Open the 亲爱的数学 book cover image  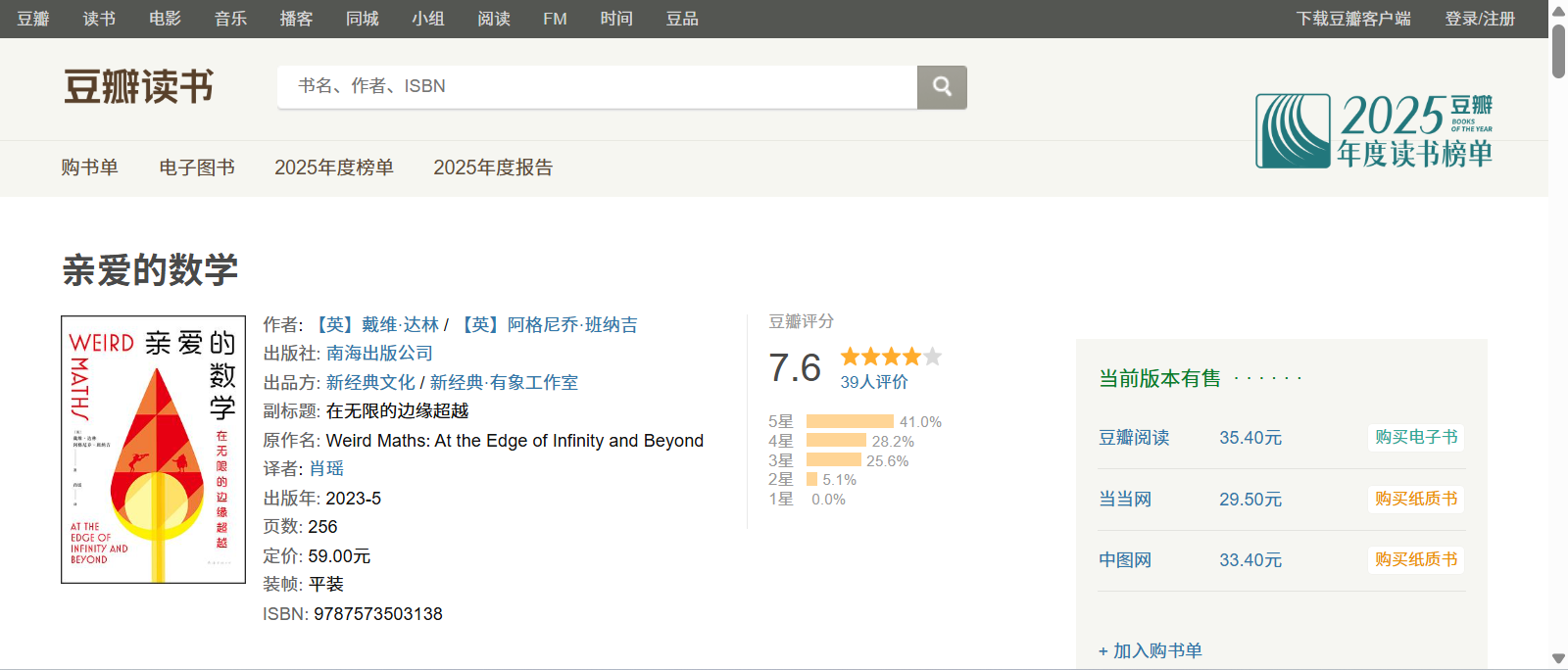tap(153, 450)
